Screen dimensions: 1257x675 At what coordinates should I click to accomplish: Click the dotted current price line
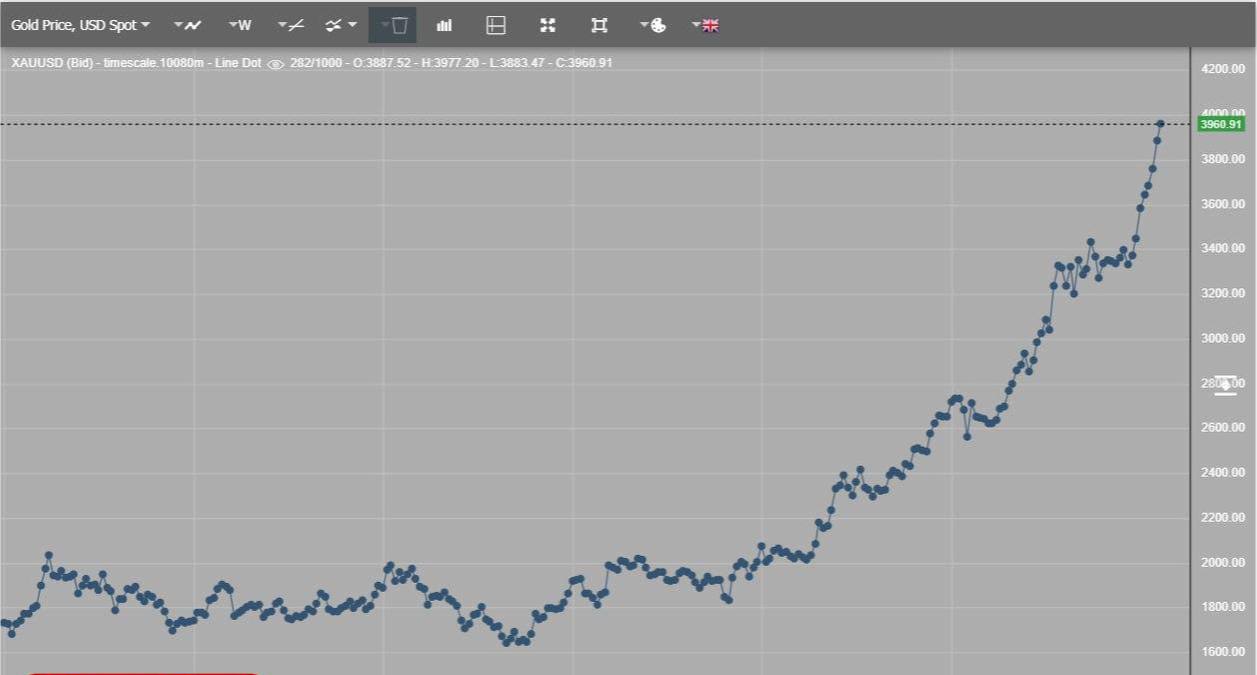[x=600, y=124]
